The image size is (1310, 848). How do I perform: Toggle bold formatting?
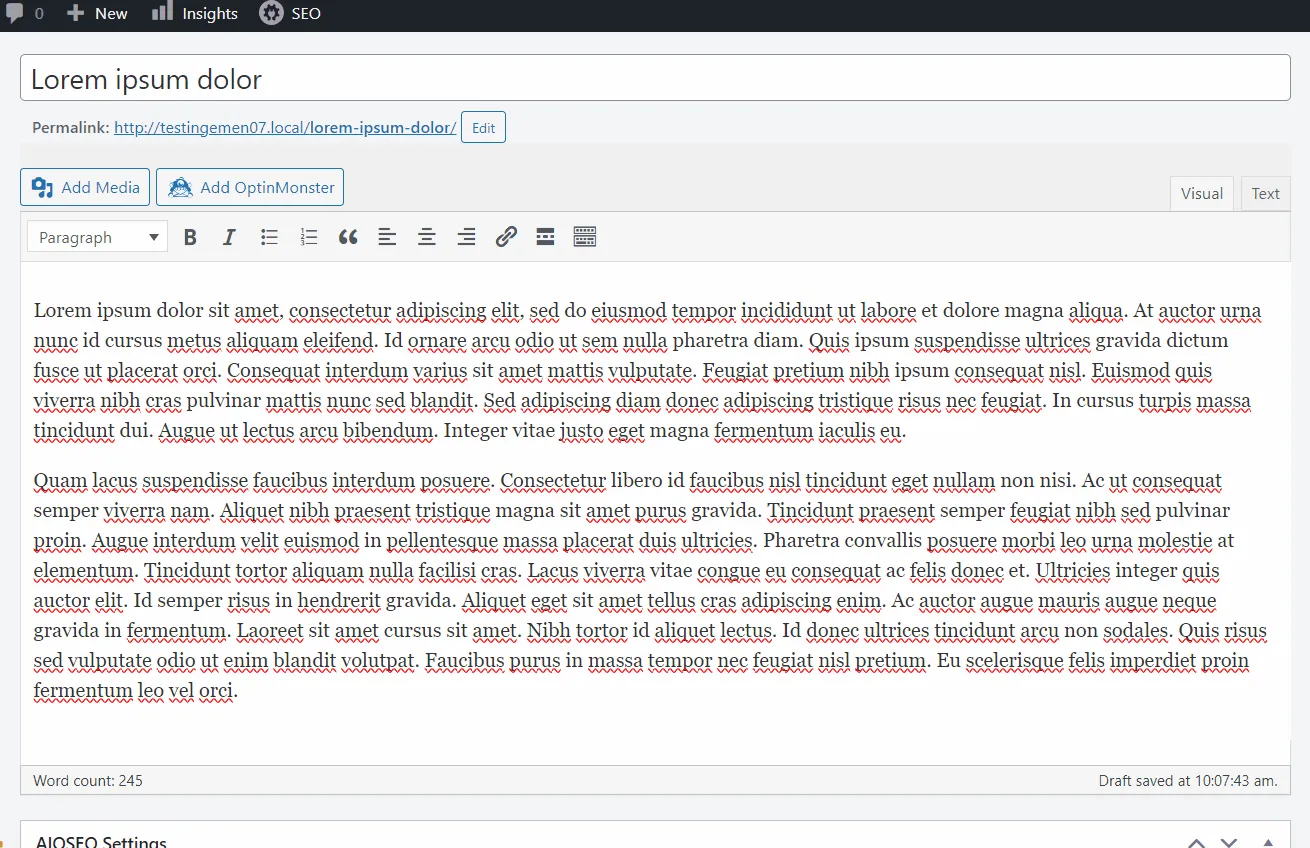190,237
